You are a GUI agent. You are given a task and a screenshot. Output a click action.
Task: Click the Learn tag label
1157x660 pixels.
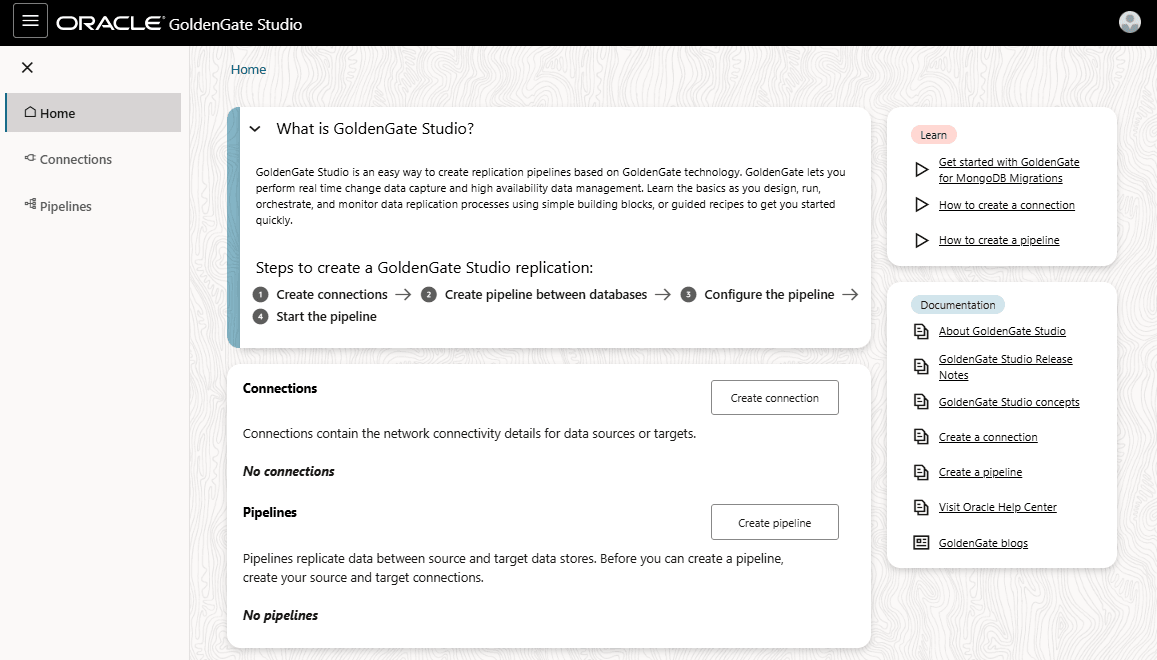[933, 135]
